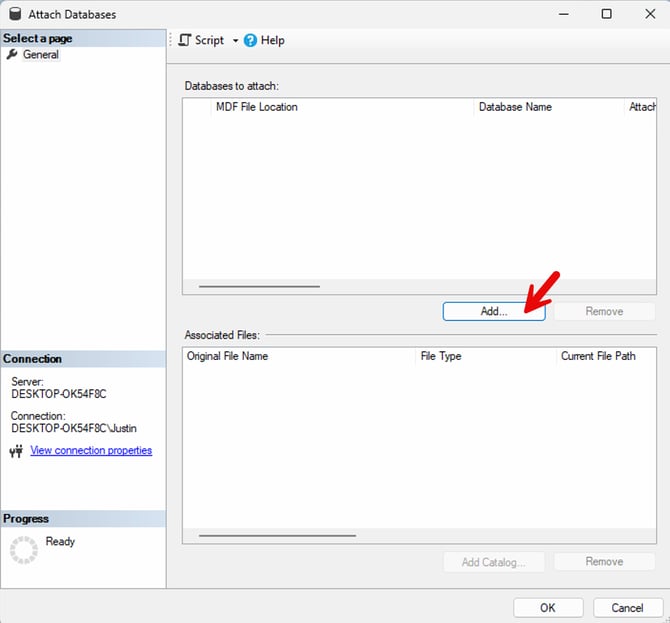
Task: Click the Current File Path column header
Action: pos(598,356)
